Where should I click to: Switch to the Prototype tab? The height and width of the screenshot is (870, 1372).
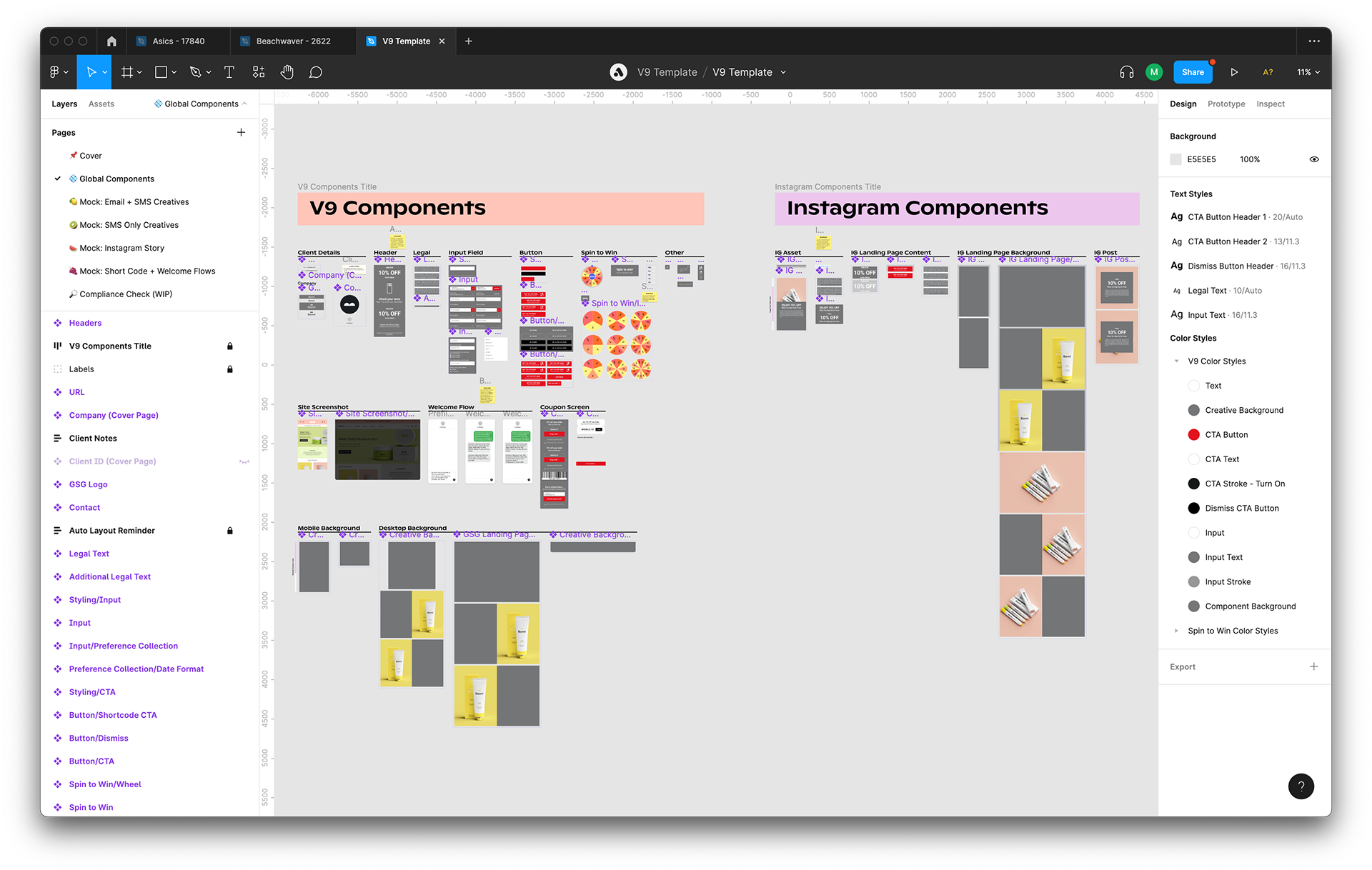1226,104
